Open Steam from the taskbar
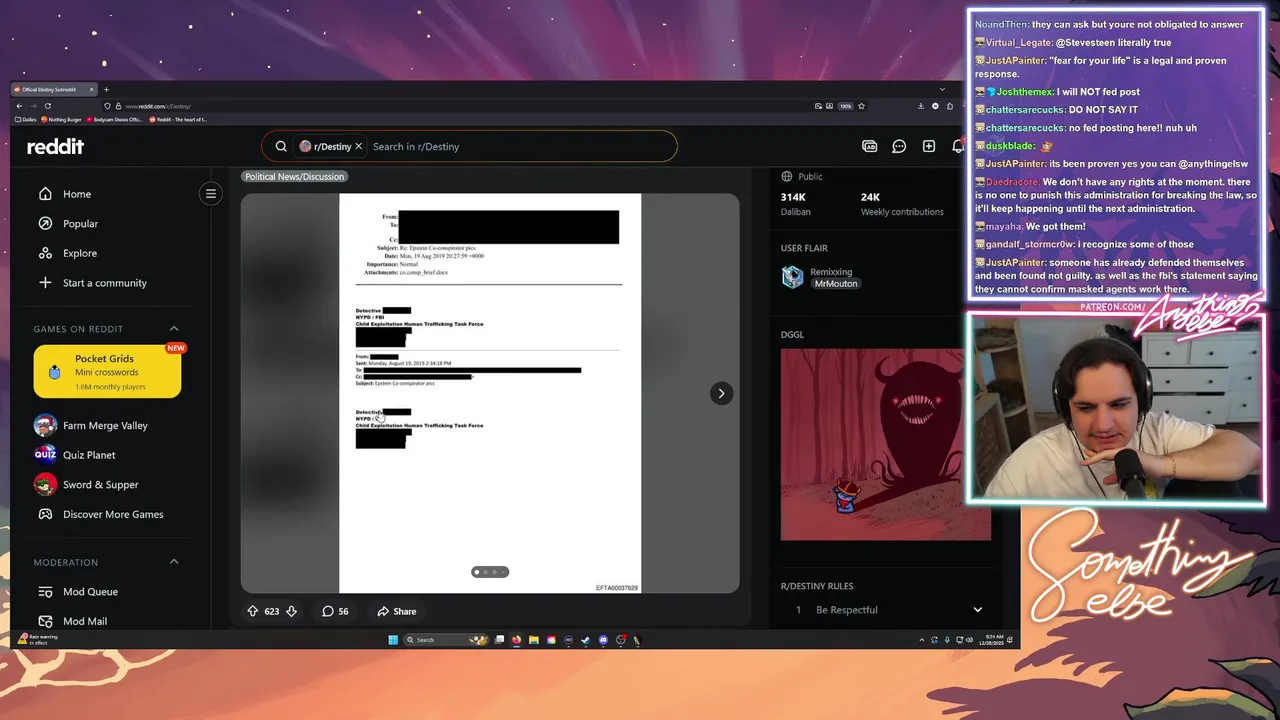The width and height of the screenshot is (1280, 720). [585, 640]
